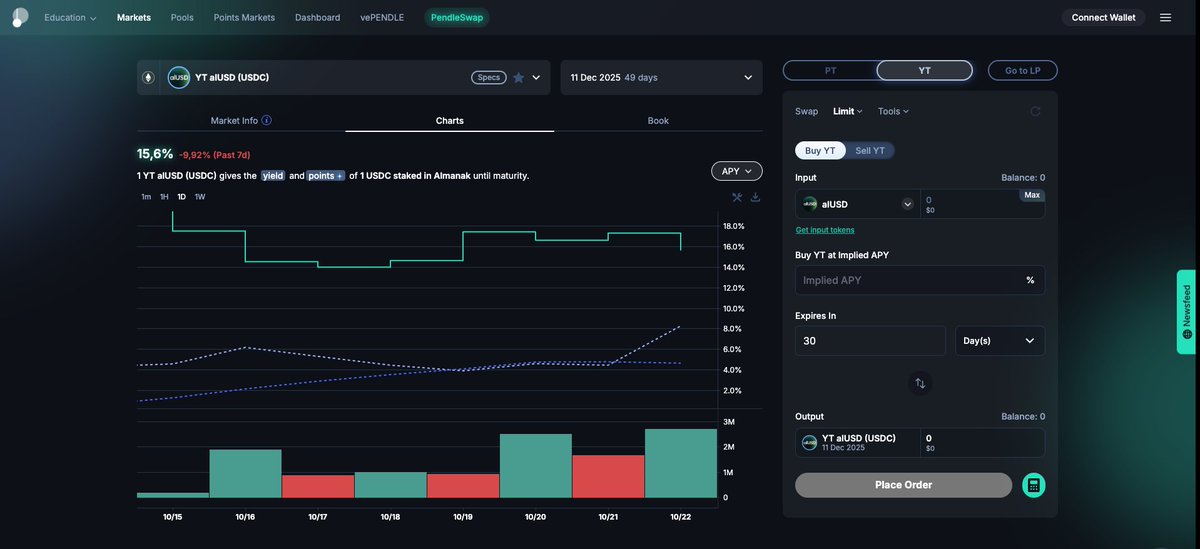
Task: Open the Limit order type dropdown
Action: point(848,111)
